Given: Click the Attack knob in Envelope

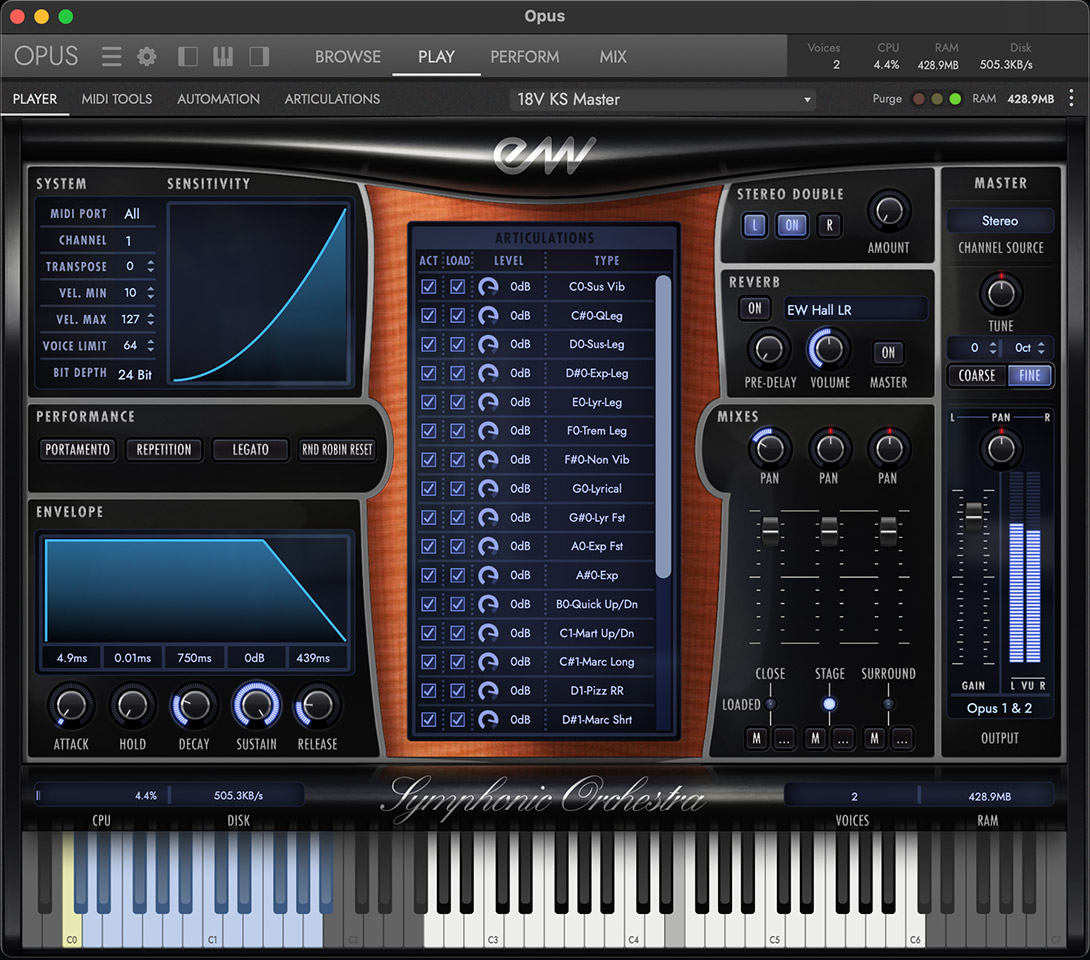Looking at the screenshot, I should click(71, 706).
